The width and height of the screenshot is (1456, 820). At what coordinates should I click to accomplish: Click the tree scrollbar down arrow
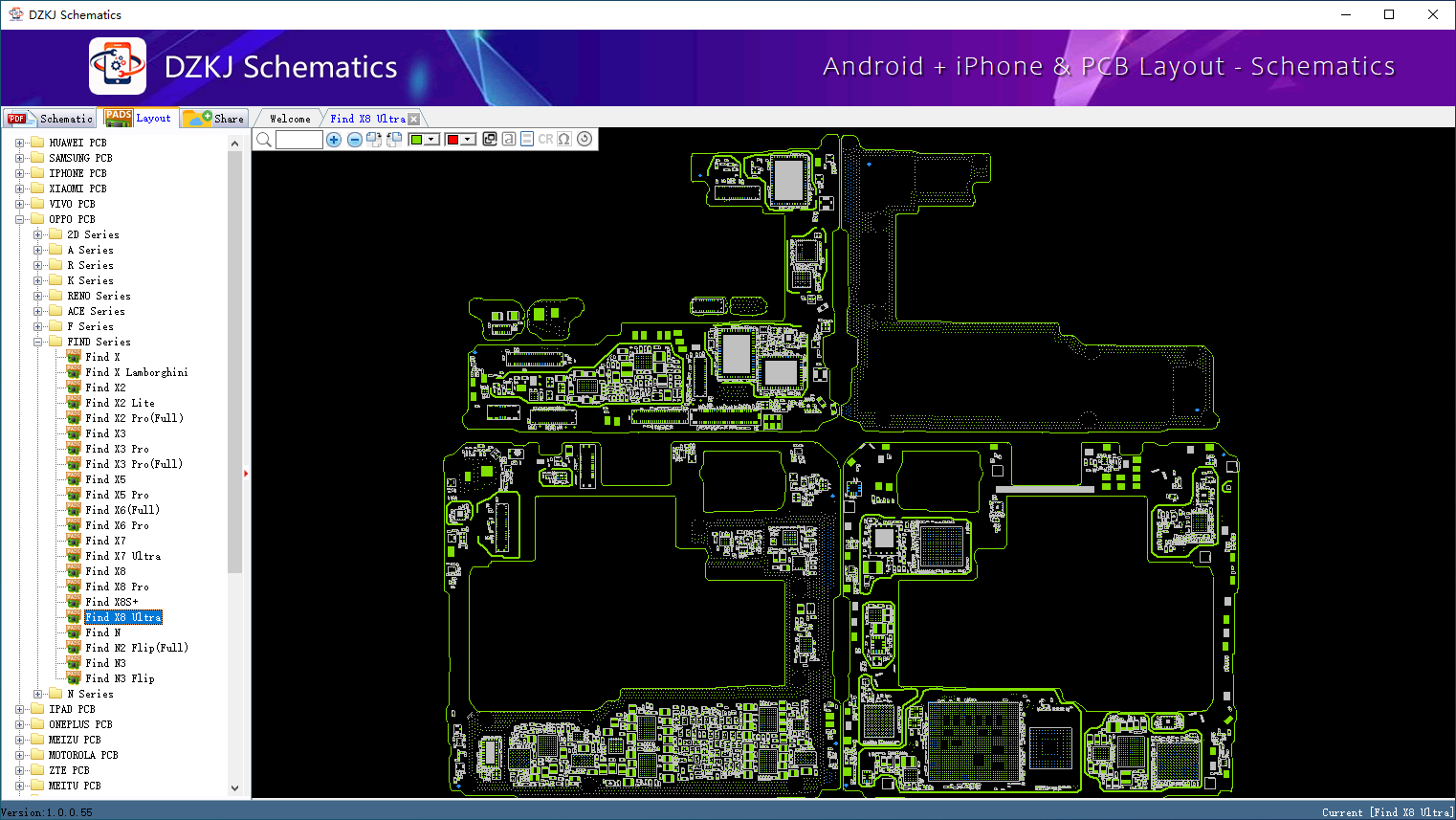point(235,788)
